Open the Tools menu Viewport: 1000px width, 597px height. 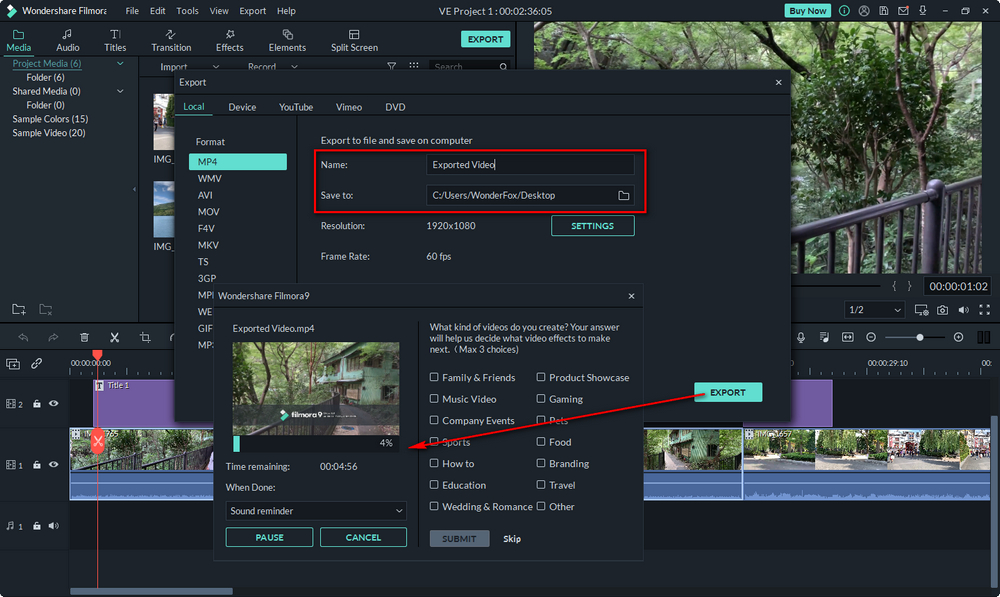[x=188, y=11]
